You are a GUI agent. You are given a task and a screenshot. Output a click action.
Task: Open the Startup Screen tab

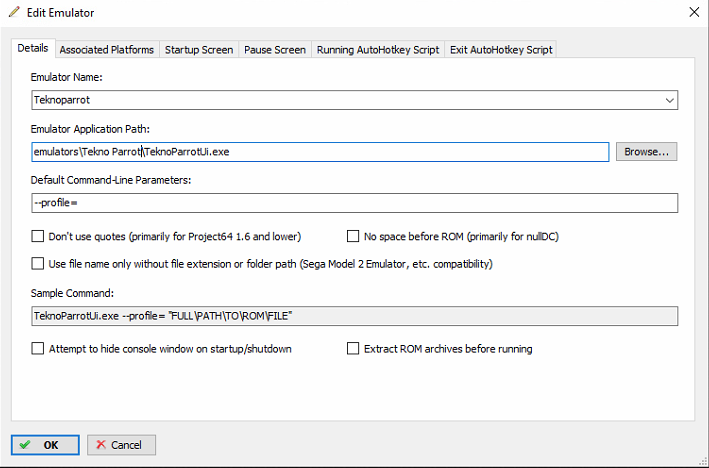pyautogui.click(x=199, y=50)
